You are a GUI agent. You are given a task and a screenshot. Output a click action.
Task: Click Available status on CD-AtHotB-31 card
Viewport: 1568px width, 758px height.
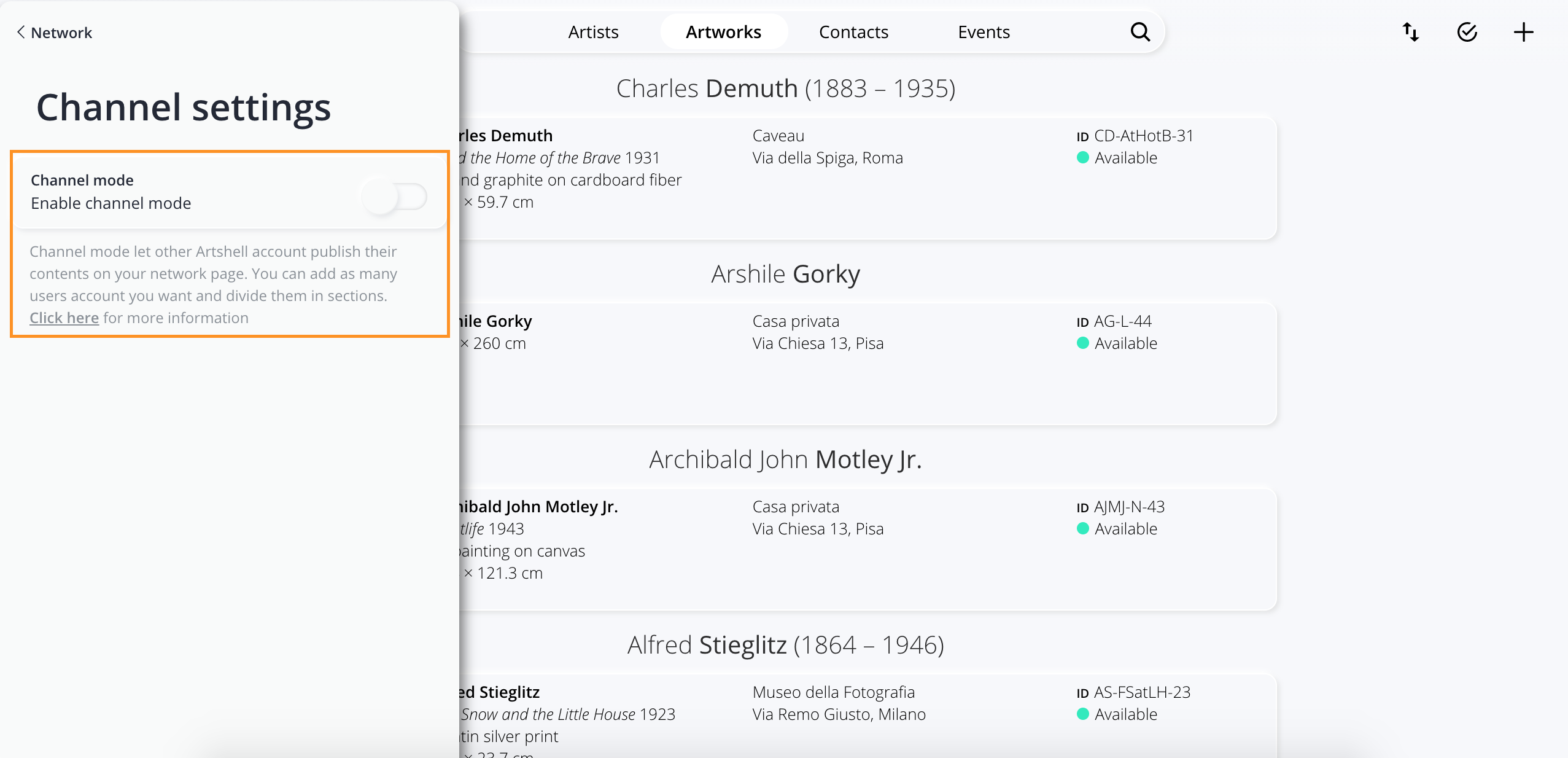pyautogui.click(x=1117, y=158)
